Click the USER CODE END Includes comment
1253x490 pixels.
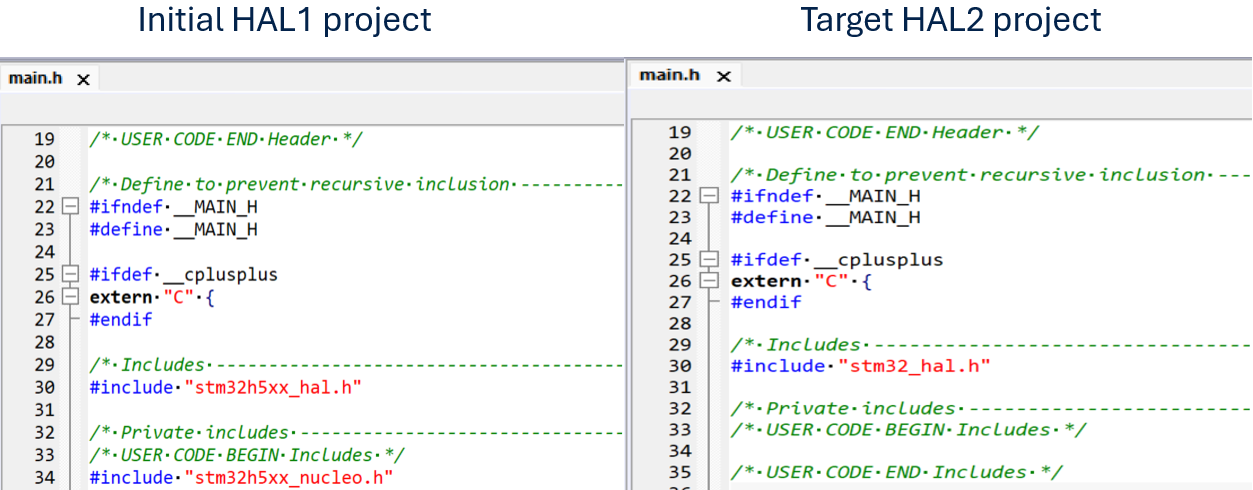pyautogui.click(x=896, y=472)
